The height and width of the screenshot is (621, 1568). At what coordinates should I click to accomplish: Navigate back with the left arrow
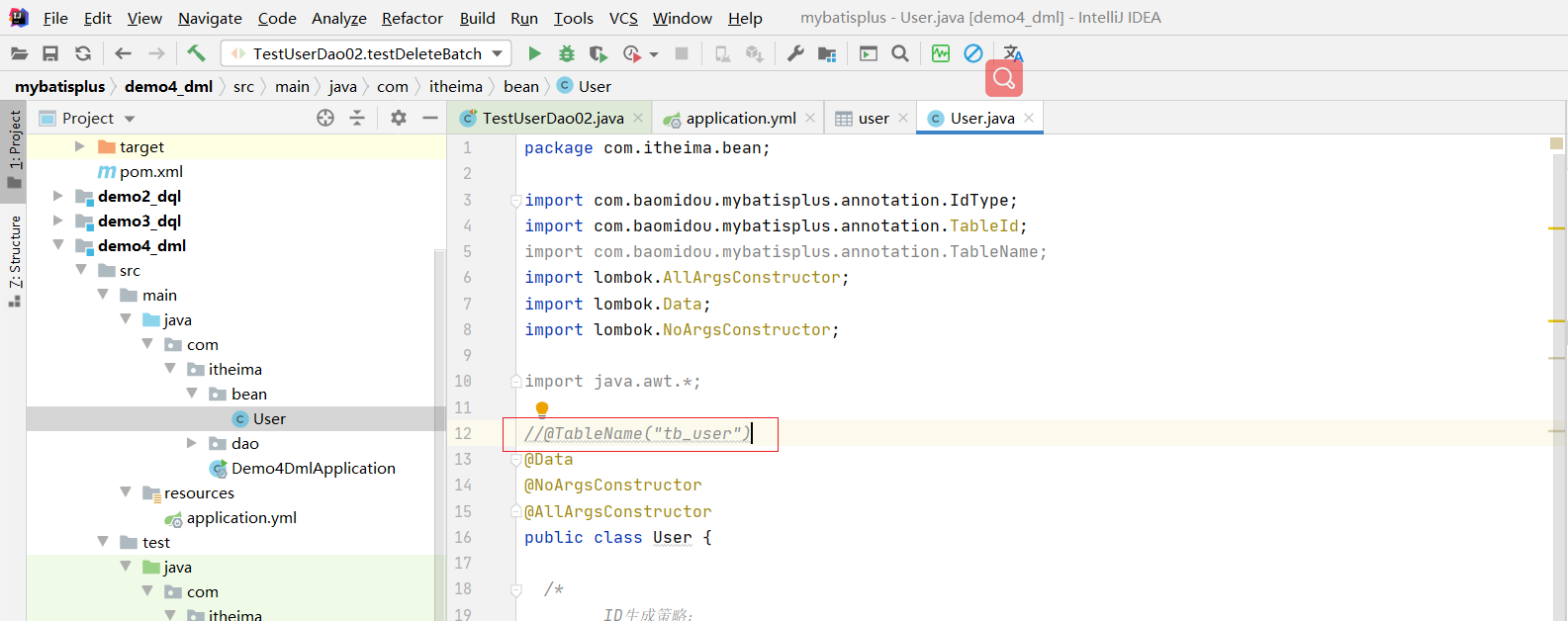123,53
